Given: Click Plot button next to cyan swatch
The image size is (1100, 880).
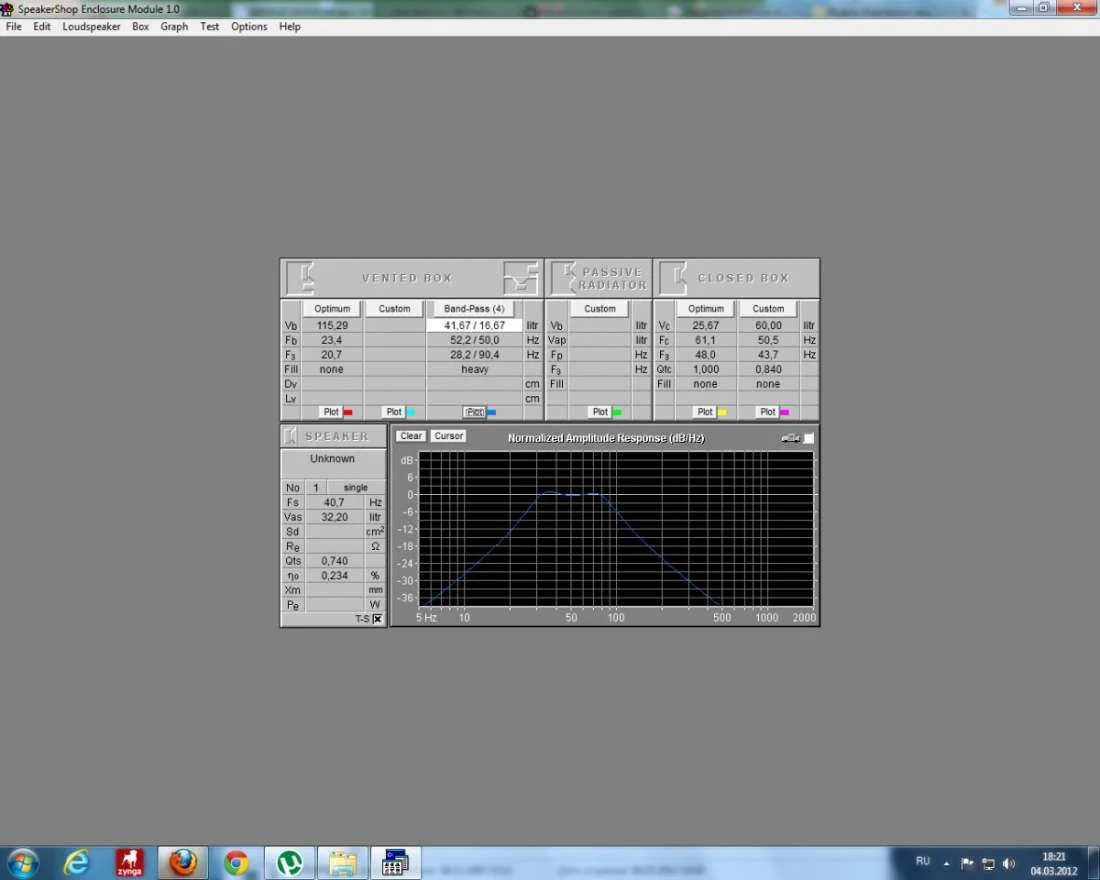Looking at the screenshot, I should [394, 412].
